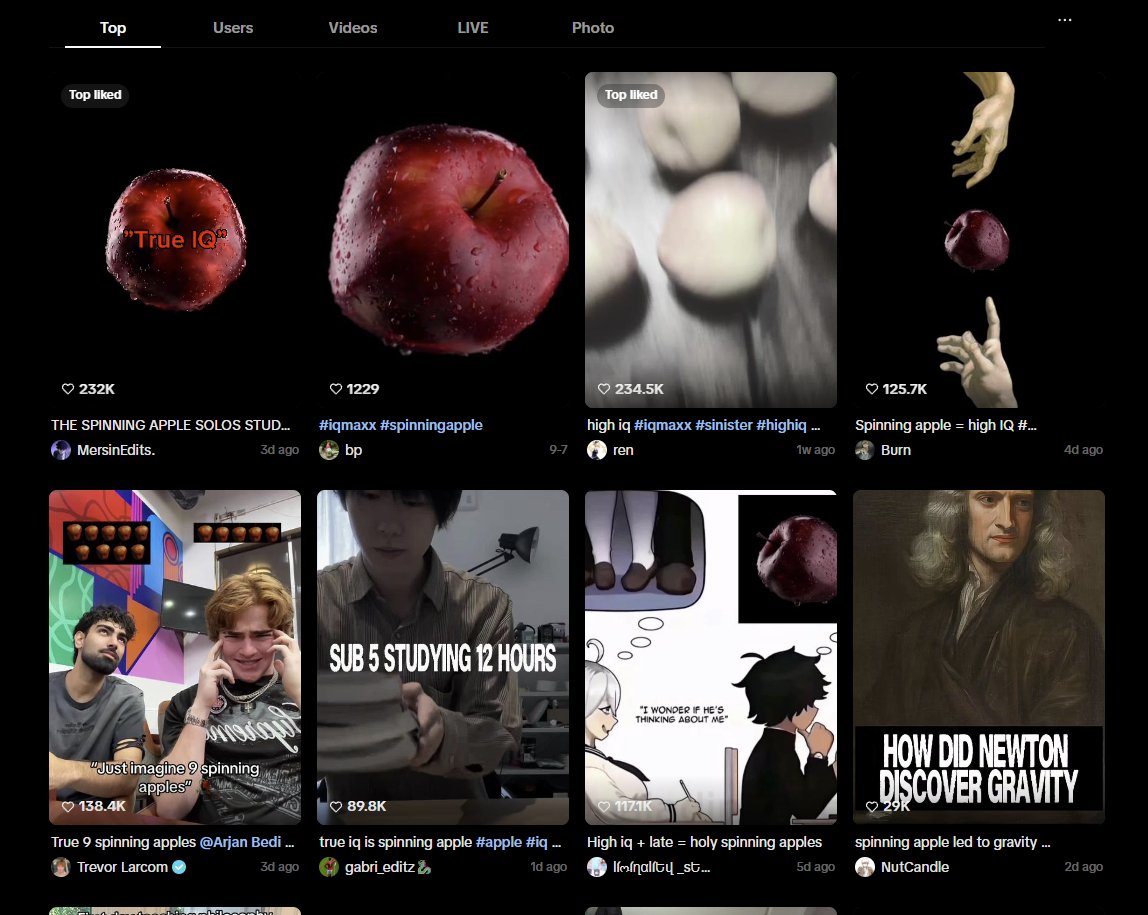The image size is (1148, 915).
Task: Click the #sinister hashtag in ren's caption
Action: point(723,425)
